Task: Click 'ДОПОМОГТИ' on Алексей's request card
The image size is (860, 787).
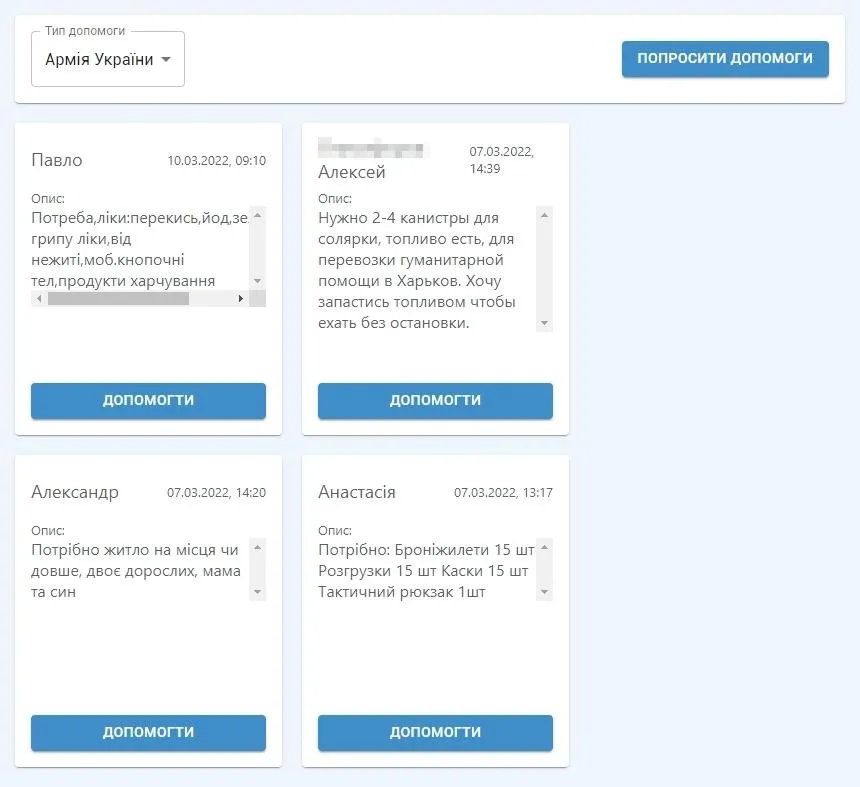Action: tap(434, 401)
